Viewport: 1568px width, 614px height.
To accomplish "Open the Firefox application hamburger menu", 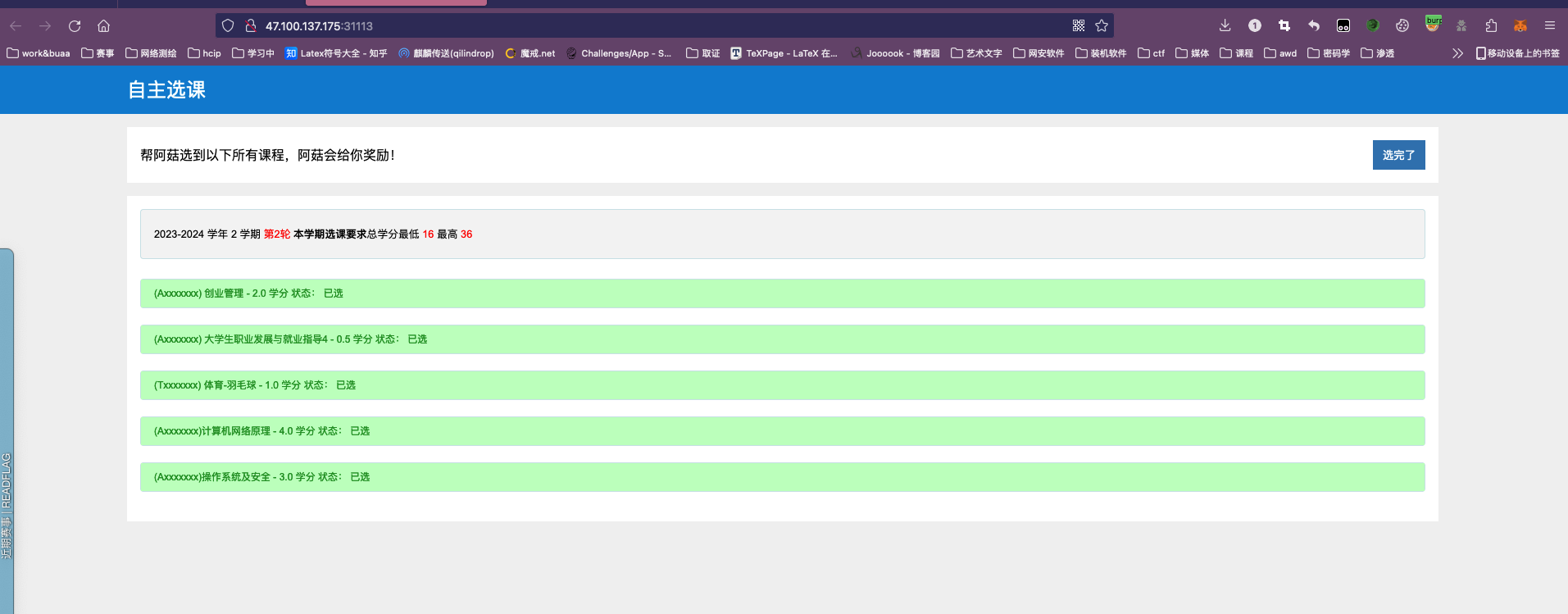I will click(1549, 26).
